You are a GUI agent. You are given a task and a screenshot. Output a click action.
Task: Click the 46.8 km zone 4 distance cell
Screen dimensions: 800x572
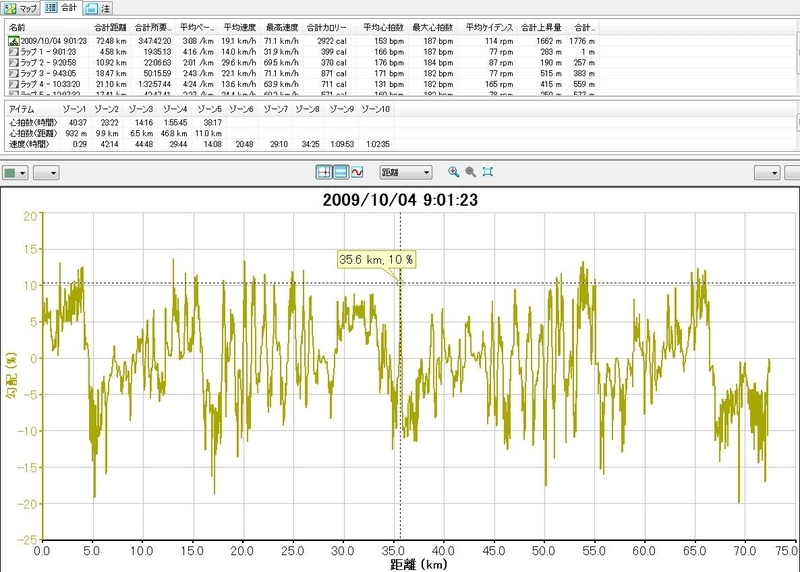click(173, 133)
